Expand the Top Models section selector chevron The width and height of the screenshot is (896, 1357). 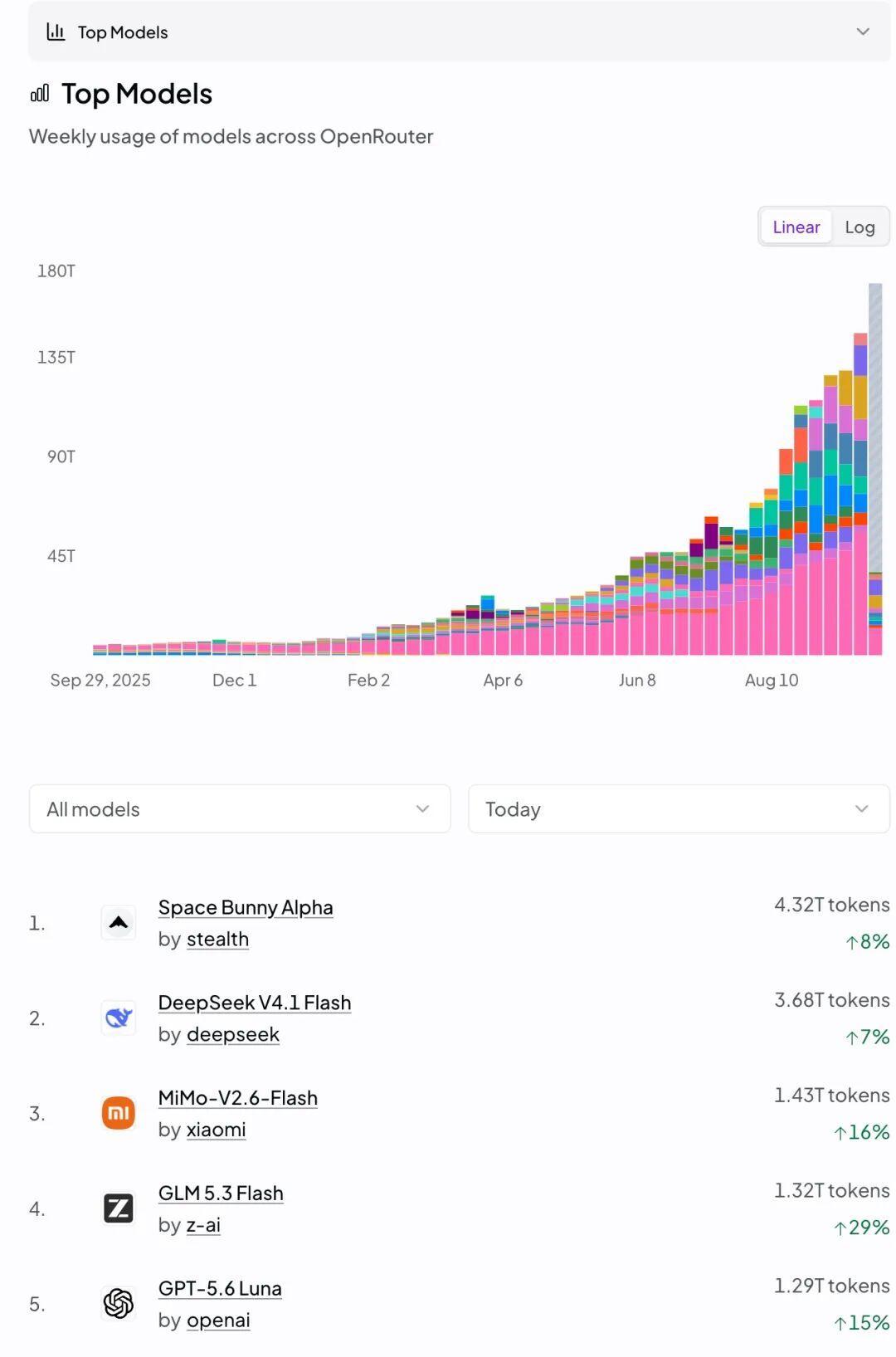click(x=863, y=32)
